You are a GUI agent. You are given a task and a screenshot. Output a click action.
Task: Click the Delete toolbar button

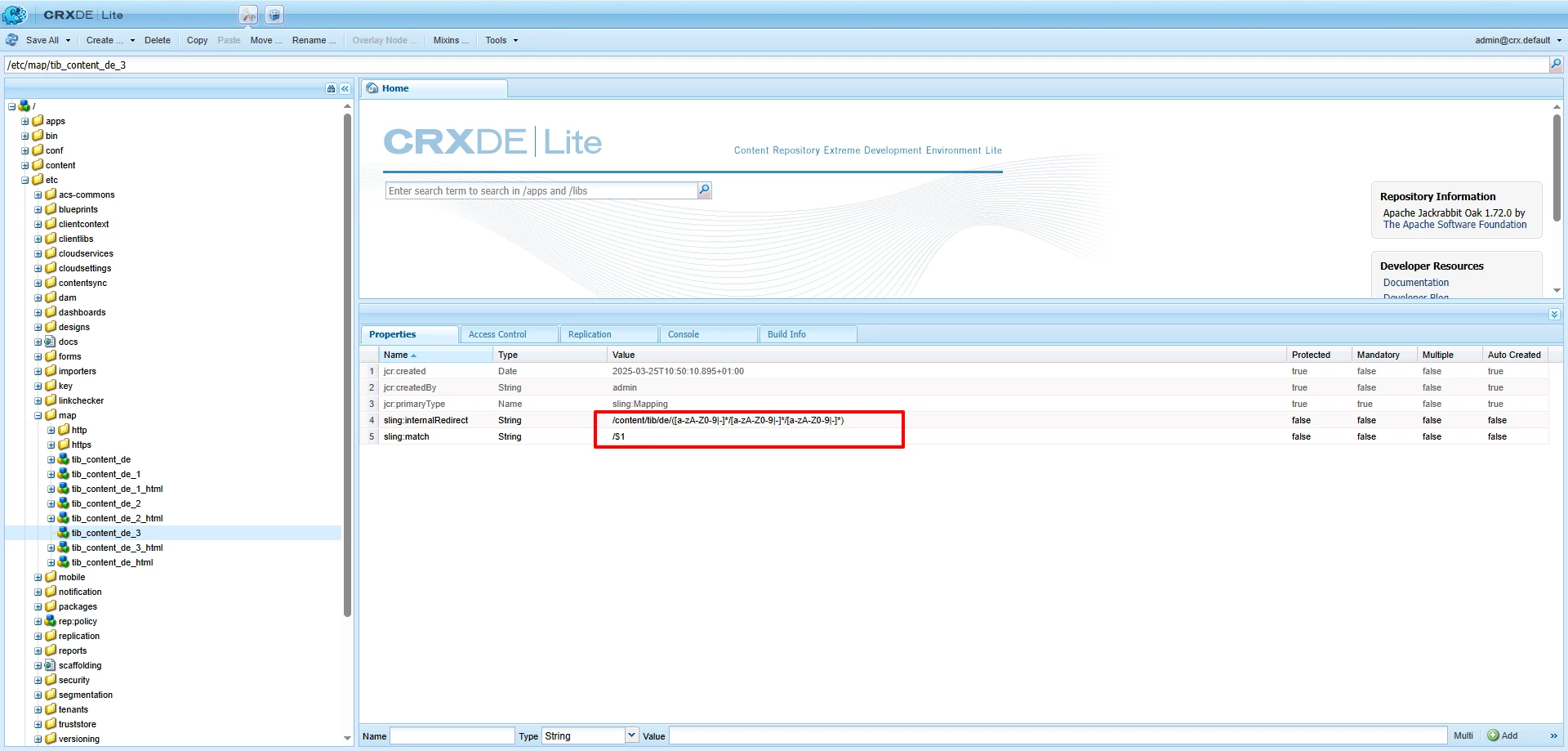pos(158,40)
